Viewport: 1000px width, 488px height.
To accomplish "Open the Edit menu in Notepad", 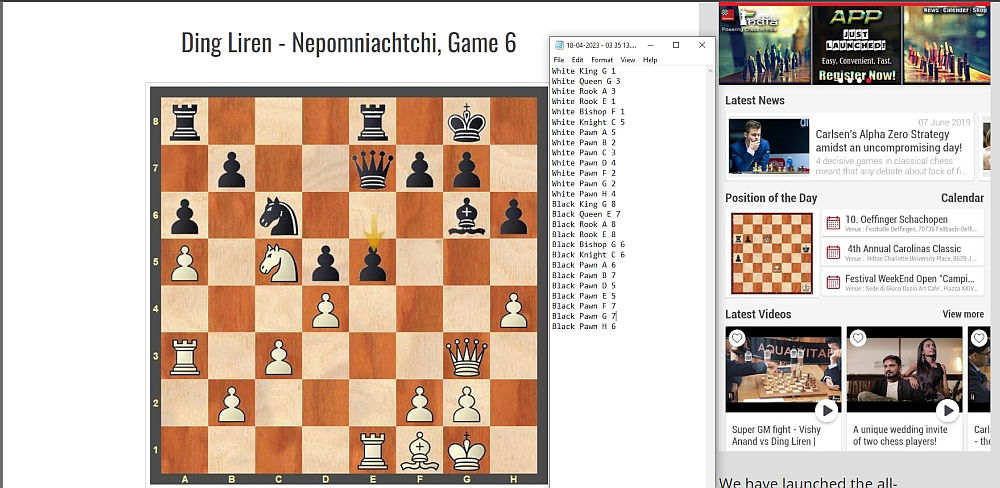I will click(x=577, y=60).
